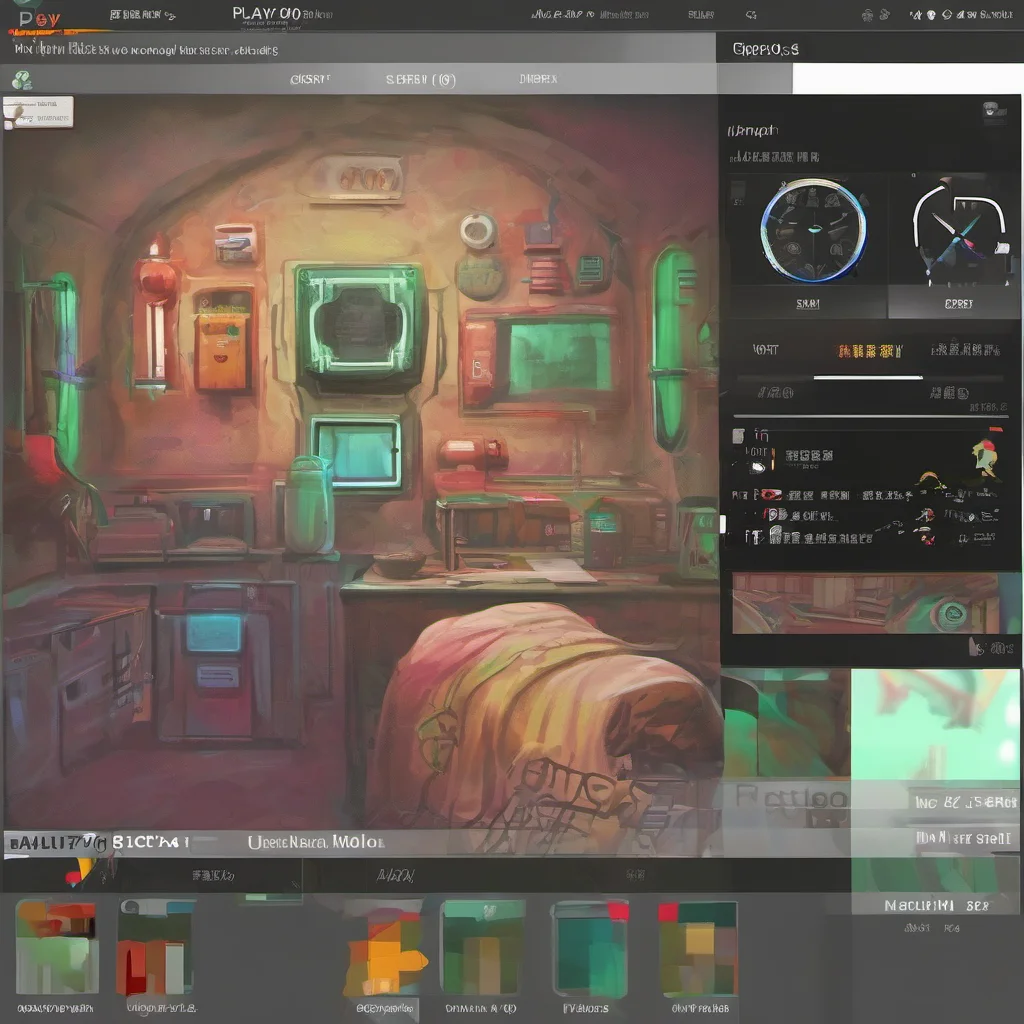This screenshot has width=1024, height=1024.
Task: Click the round blue-rimmed dial gauge
Action: [813, 231]
